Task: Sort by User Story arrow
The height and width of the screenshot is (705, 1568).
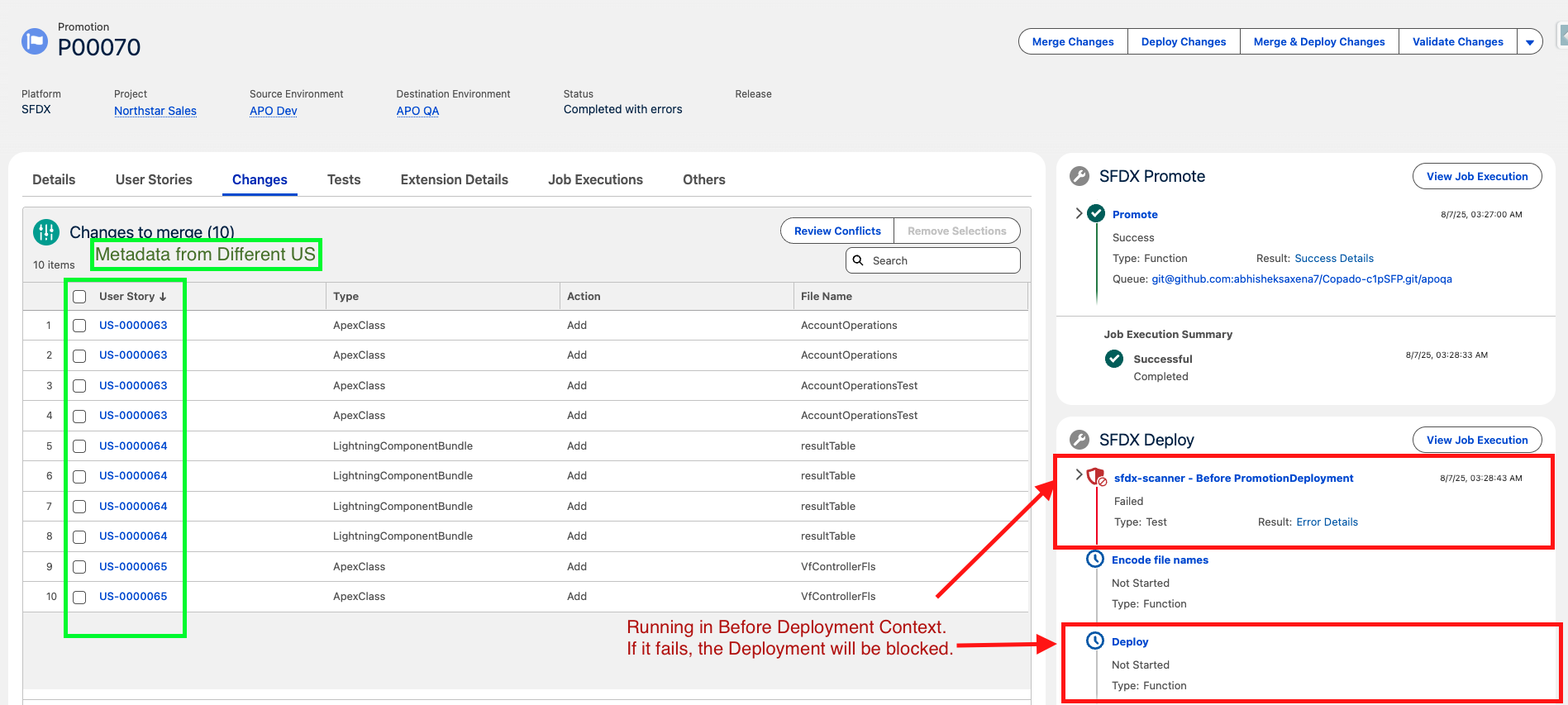Action: pyautogui.click(x=163, y=297)
